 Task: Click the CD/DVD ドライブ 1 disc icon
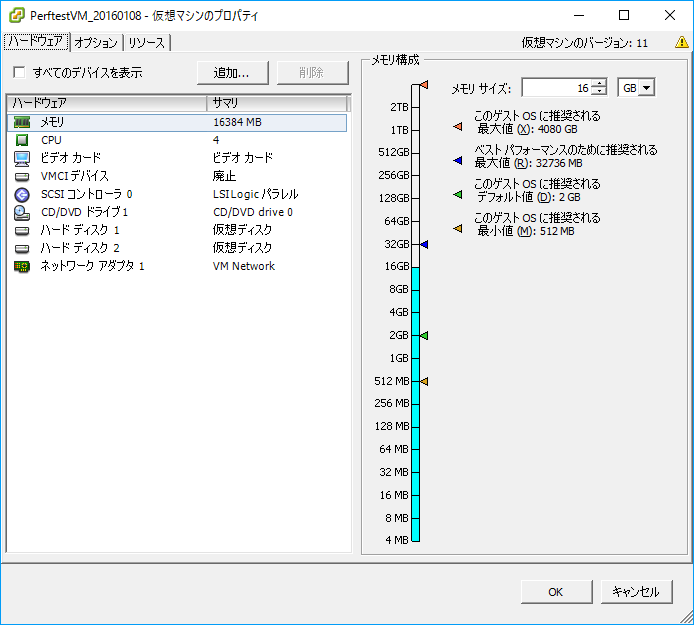point(22,212)
